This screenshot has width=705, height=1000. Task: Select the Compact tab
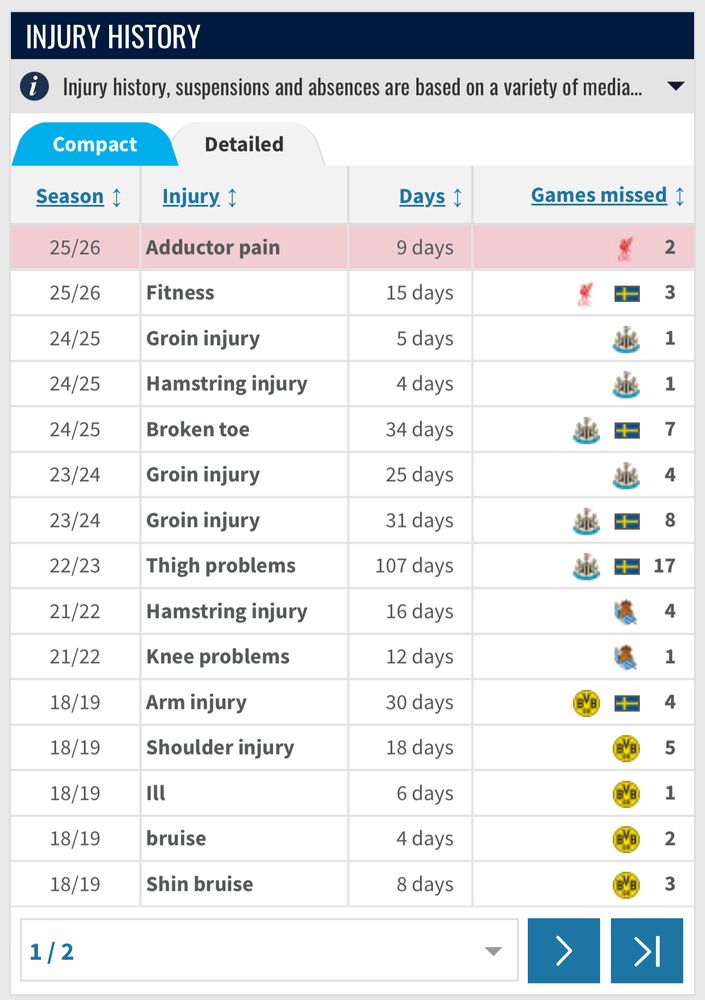pos(94,144)
